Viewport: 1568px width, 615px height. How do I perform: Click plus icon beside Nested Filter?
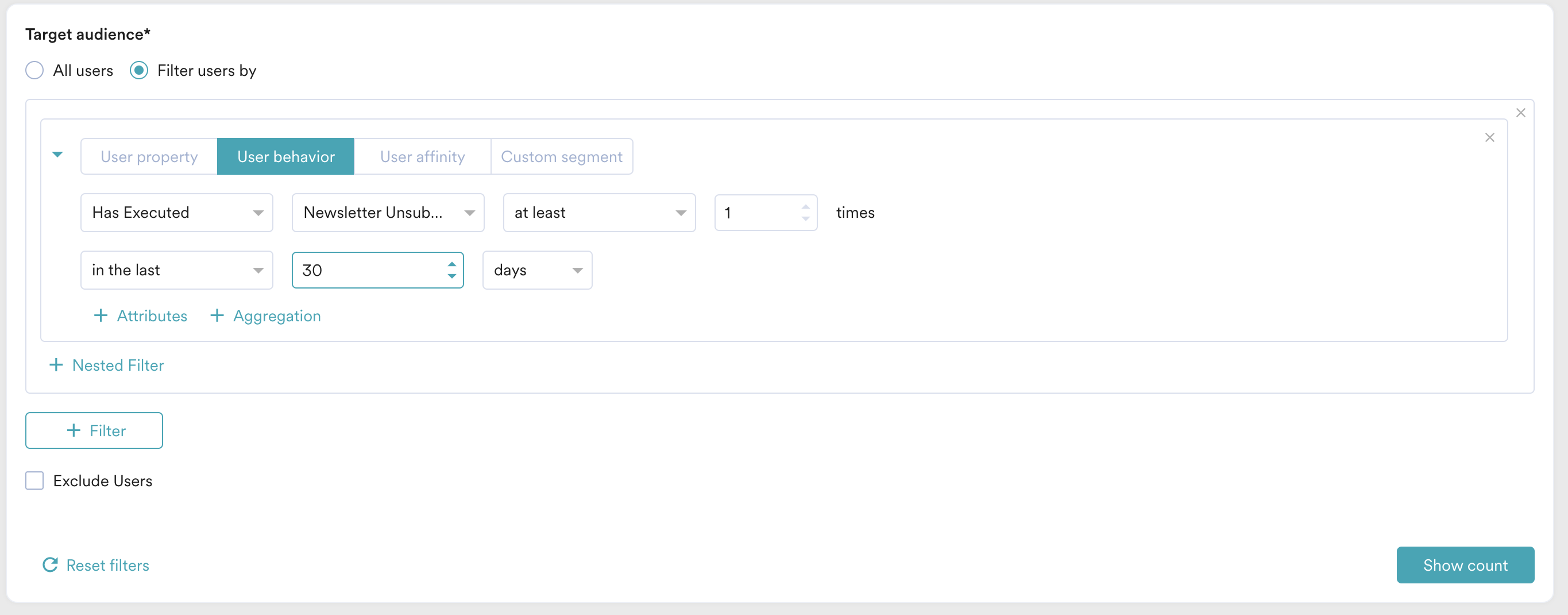point(56,365)
